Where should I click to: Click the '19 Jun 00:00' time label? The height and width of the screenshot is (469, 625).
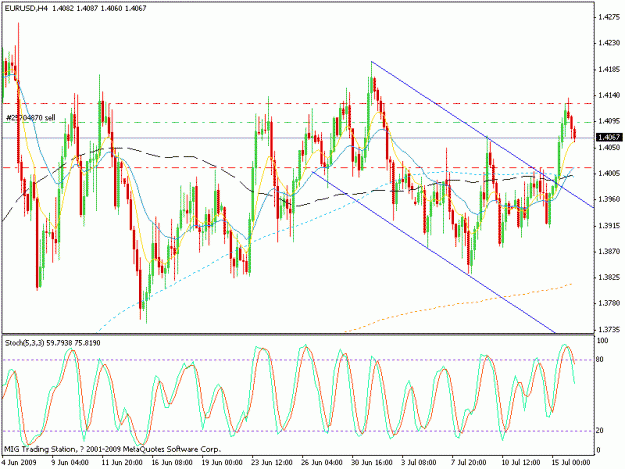tap(222, 462)
